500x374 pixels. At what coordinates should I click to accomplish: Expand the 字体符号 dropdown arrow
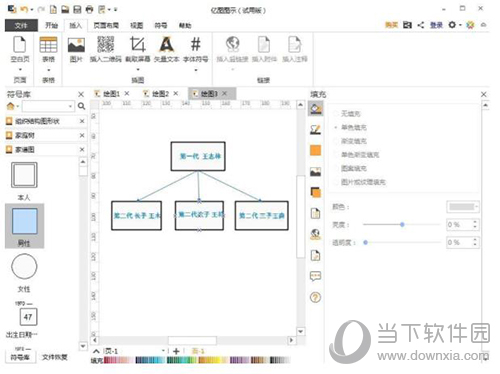(x=196, y=70)
